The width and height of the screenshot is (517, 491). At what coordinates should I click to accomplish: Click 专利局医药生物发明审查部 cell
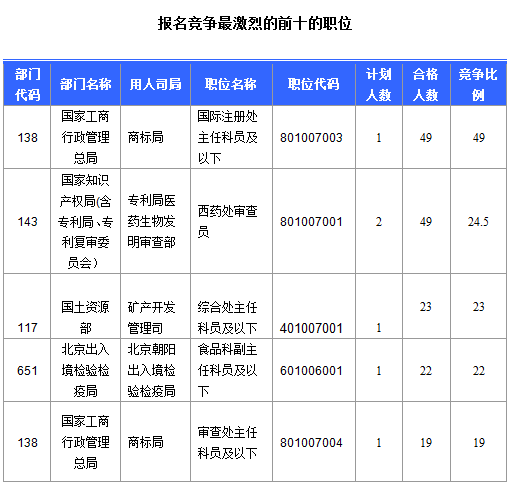coord(151,221)
